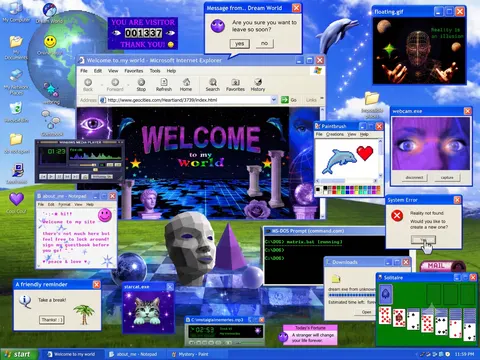Click the pink MAIL badge icon
The height and width of the screenshot is (360, 480).
point(442,266)
